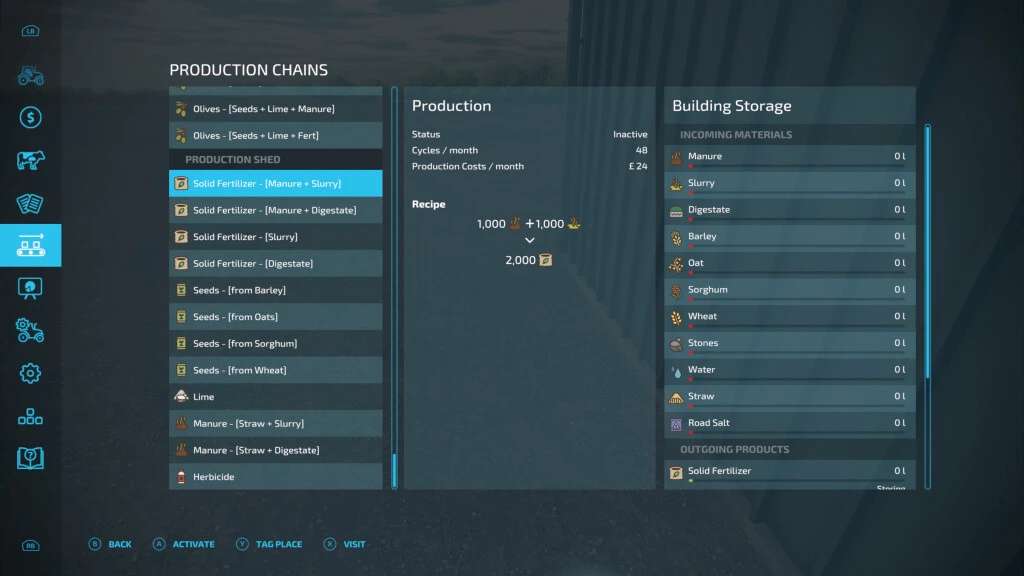1024x576 pixels.
Task: Click the Visit button
Action: (345, 544)
